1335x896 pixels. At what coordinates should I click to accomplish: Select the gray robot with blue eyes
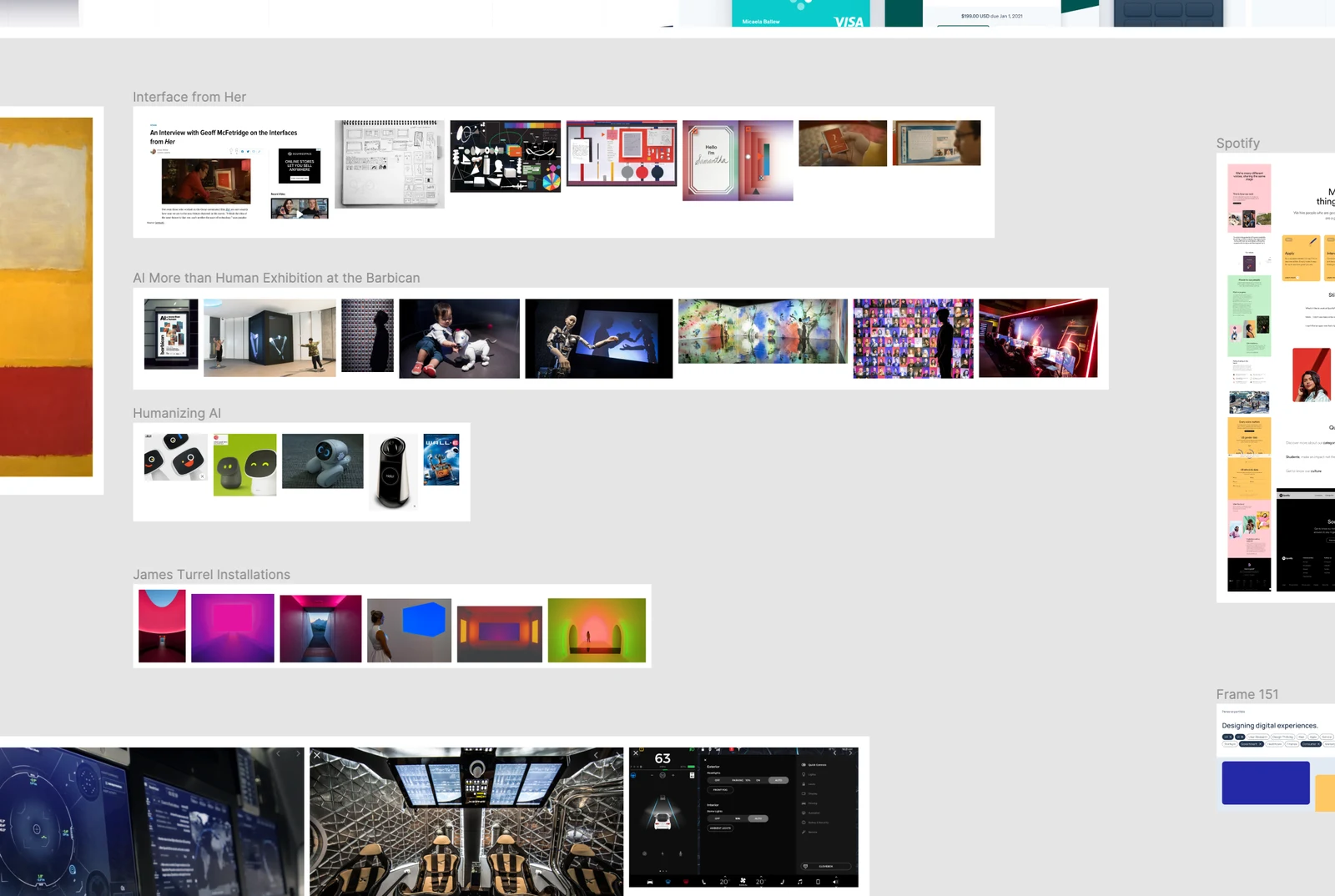[323, 461]
